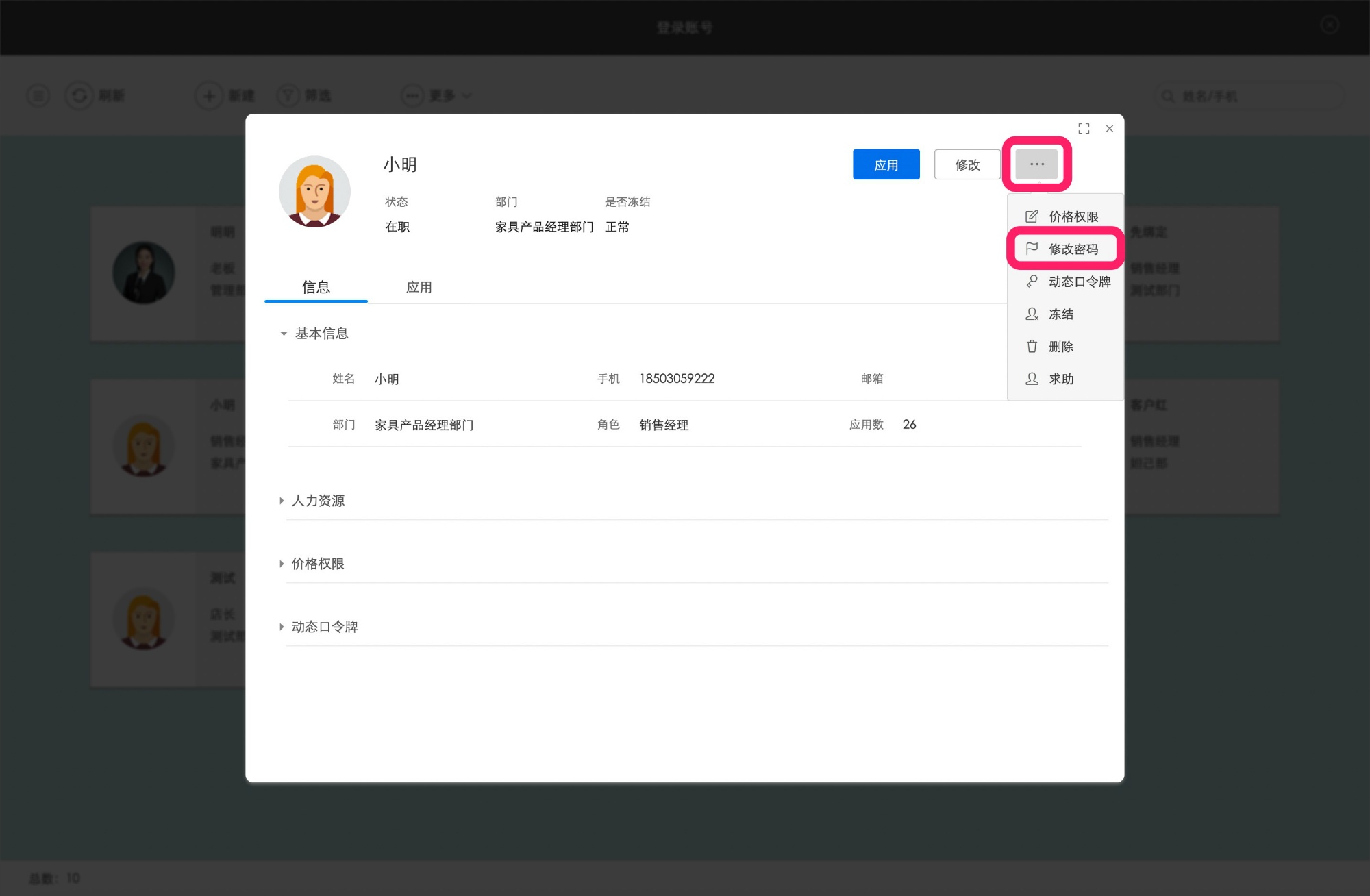
Task: Close the 登录账号 window in the title bar
Action: (1330, 25)
